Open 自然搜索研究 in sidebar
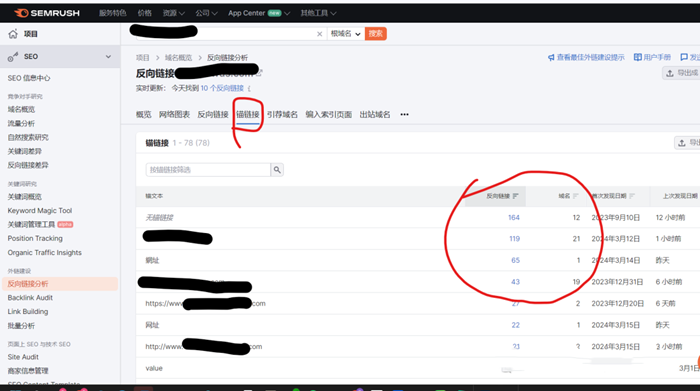The width and height of the screenshot is (700, 391). pyautogui.click(x=28, y=137)
